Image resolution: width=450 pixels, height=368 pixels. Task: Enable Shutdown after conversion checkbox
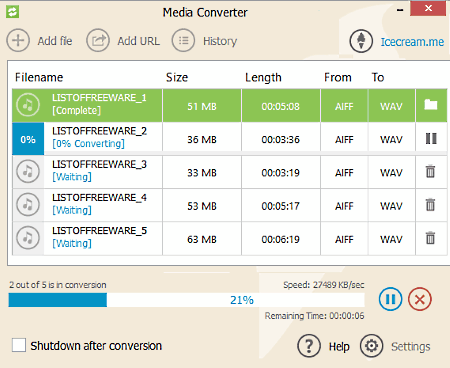(x=19, y=345)
